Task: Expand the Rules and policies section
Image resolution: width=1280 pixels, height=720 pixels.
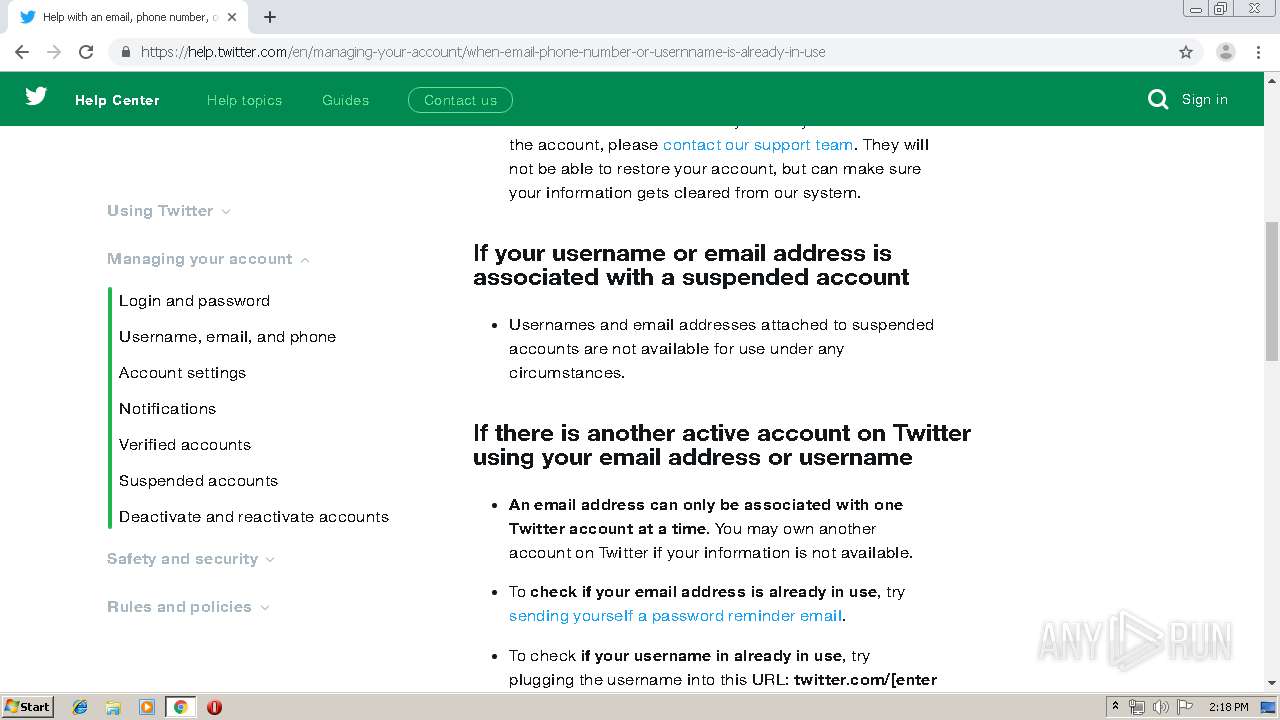Action: (x=188, y=607)
